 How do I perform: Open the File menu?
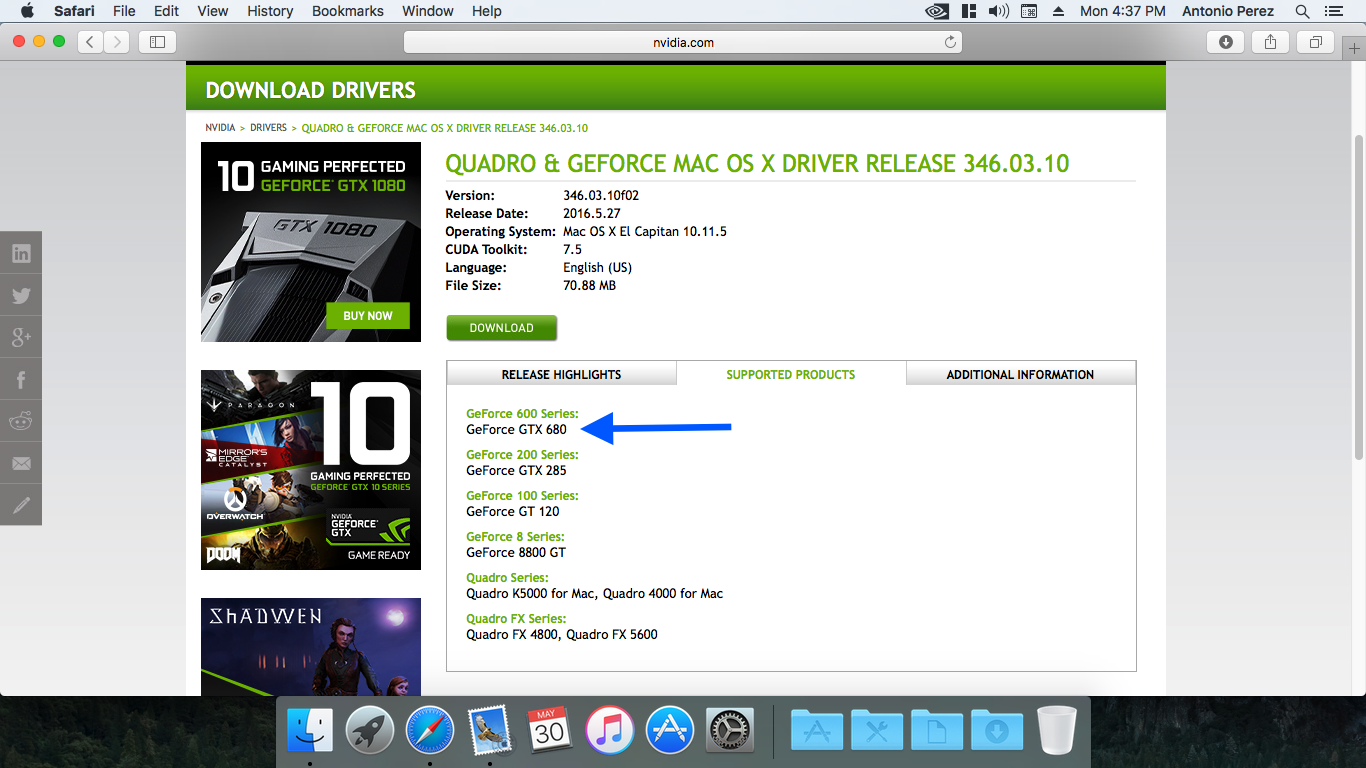click(124, 11)
